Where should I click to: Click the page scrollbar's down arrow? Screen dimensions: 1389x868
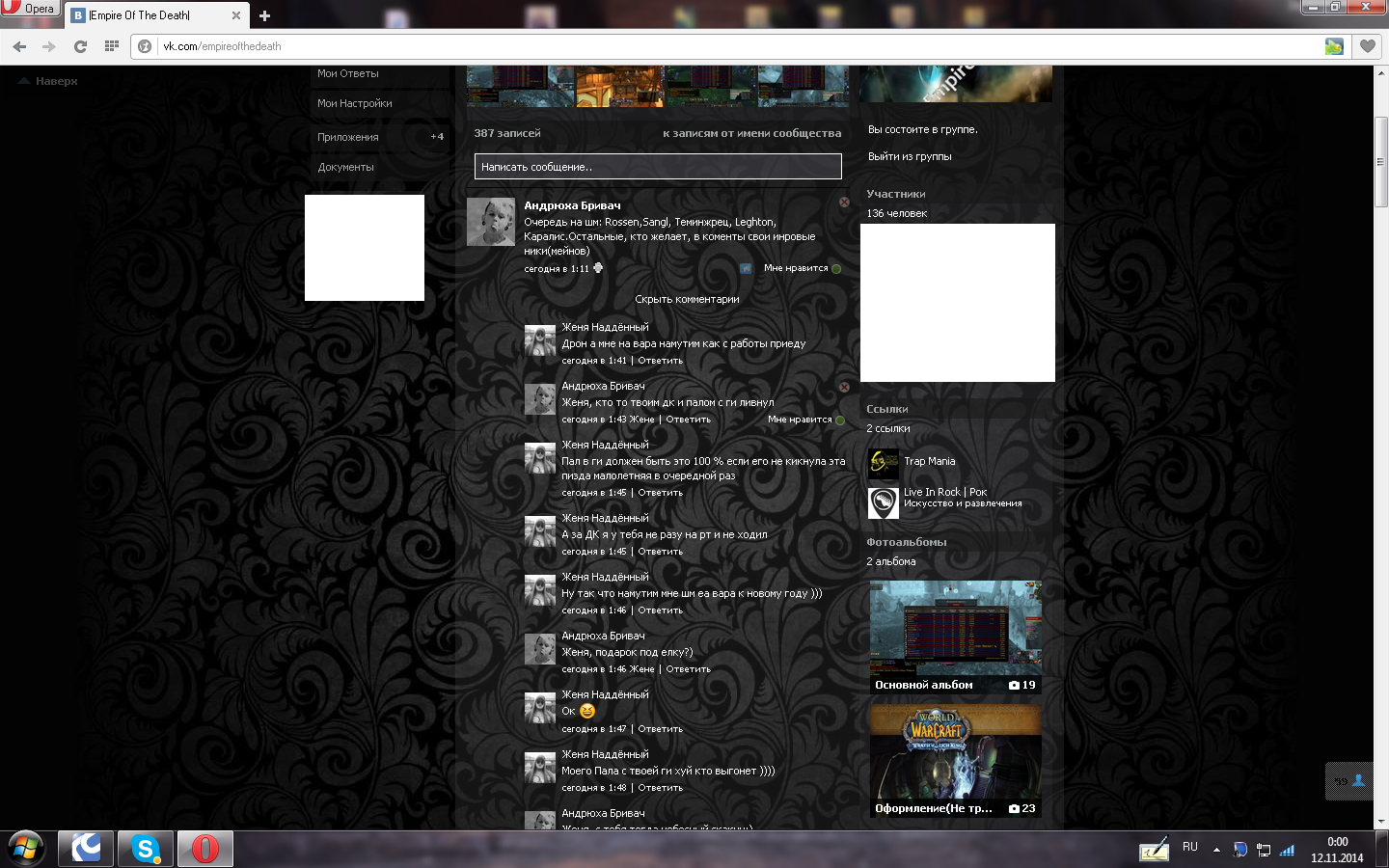coord(1381,822)
